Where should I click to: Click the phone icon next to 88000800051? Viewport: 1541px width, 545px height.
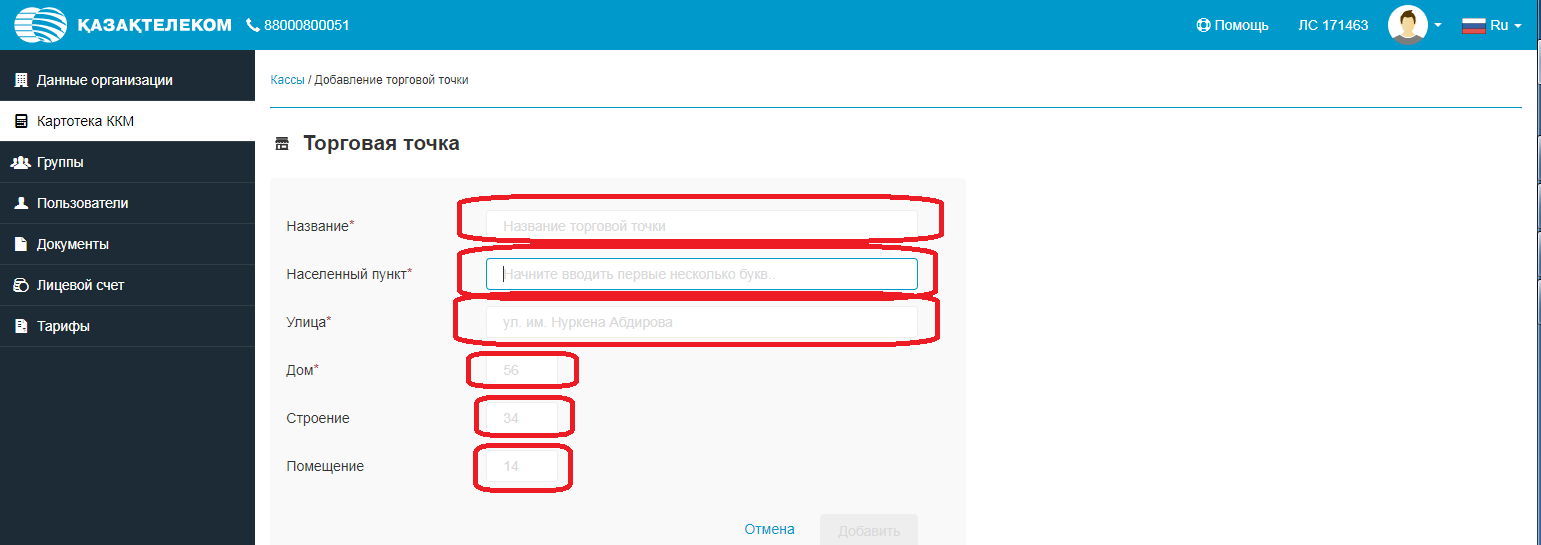pyautogui.click(x=253, y=25)
